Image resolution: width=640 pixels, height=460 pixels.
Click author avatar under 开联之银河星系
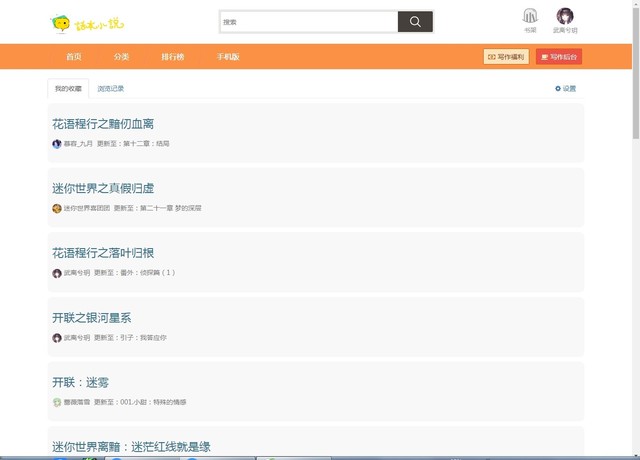click(57, 338)
